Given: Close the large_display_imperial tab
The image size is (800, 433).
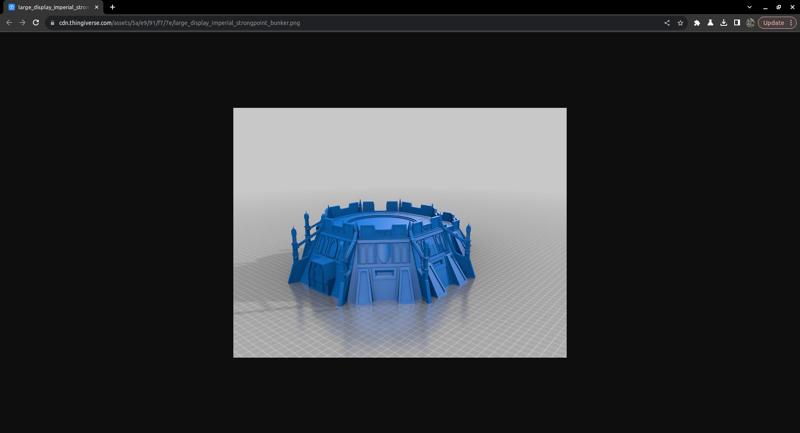Looking at the screenshot, I should point(96,7).
